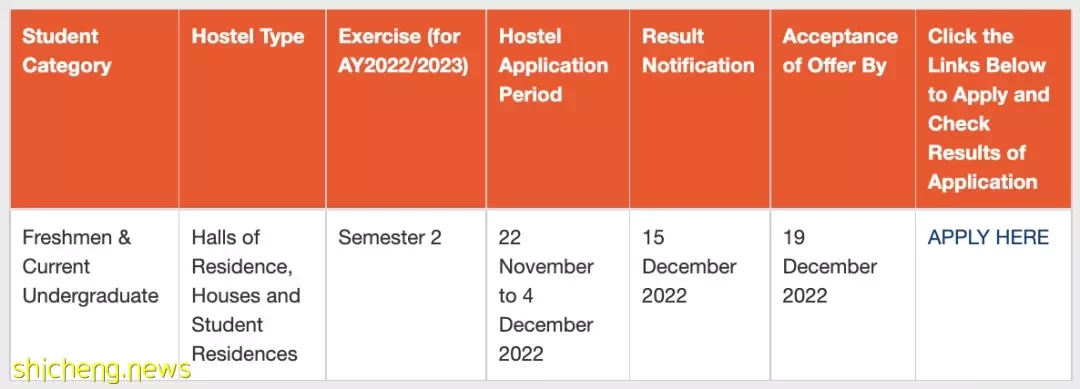Viewport: 1080px width, 389px height.
Task: Click 'Student Residences' text in hostel cell
Action: pyautogui.click(x=245, y=339)
